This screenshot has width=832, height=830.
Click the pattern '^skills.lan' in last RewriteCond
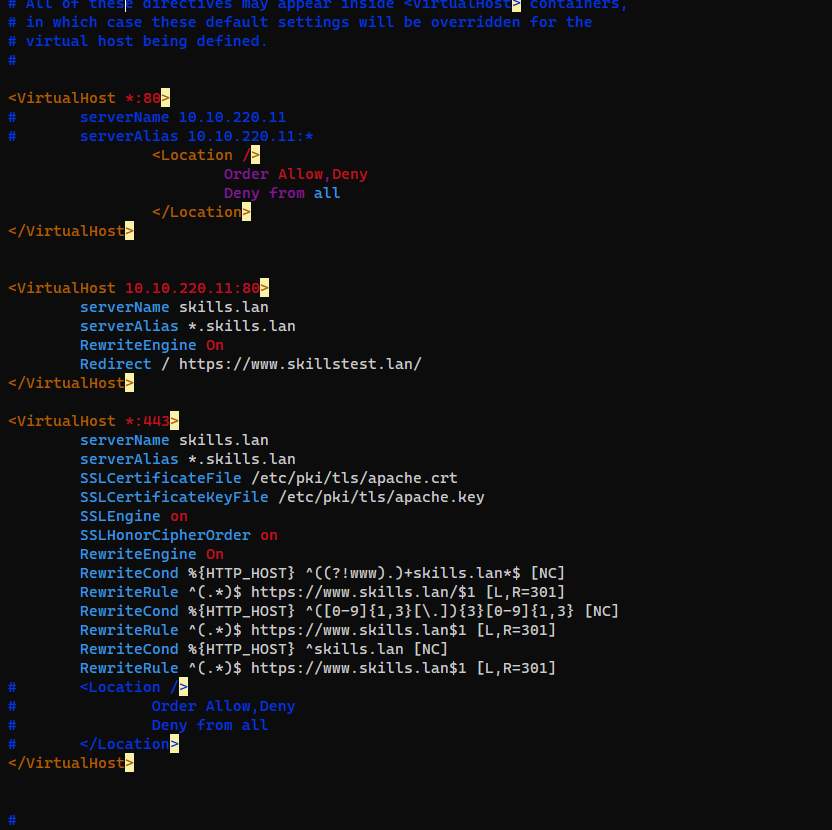pos(354,650)
